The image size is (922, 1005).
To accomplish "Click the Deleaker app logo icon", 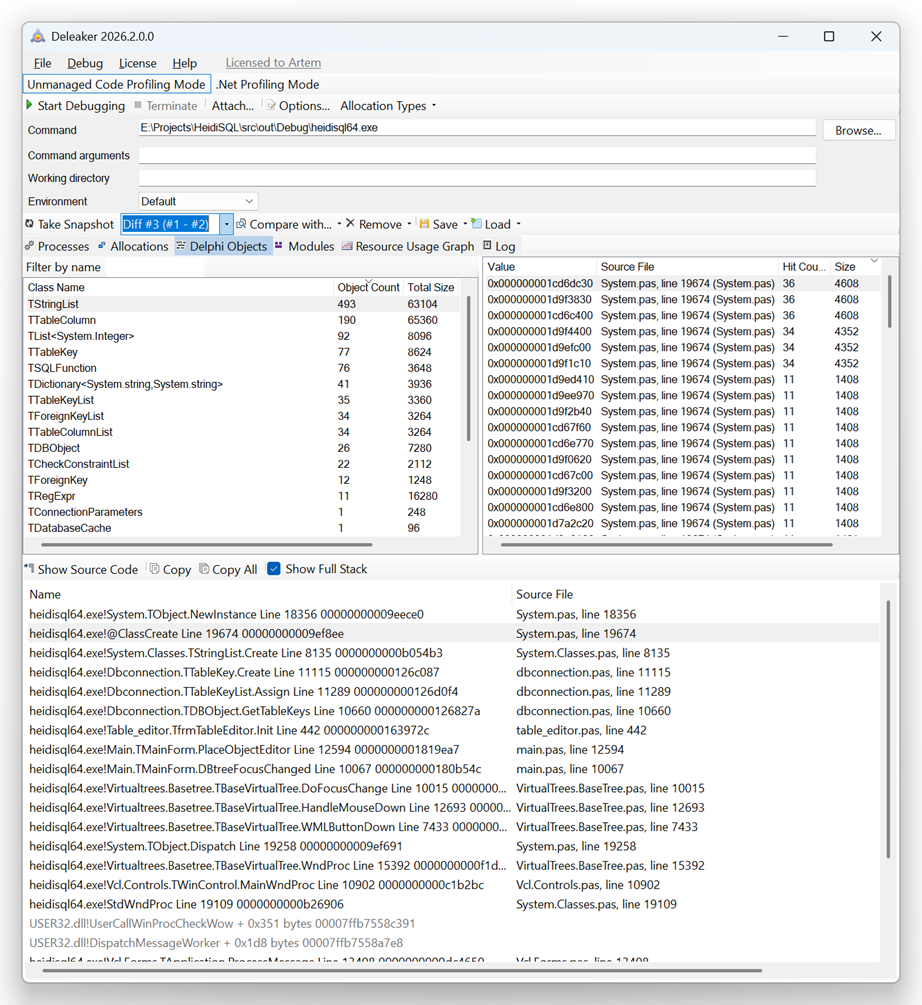I will click(x=38, y=37).
